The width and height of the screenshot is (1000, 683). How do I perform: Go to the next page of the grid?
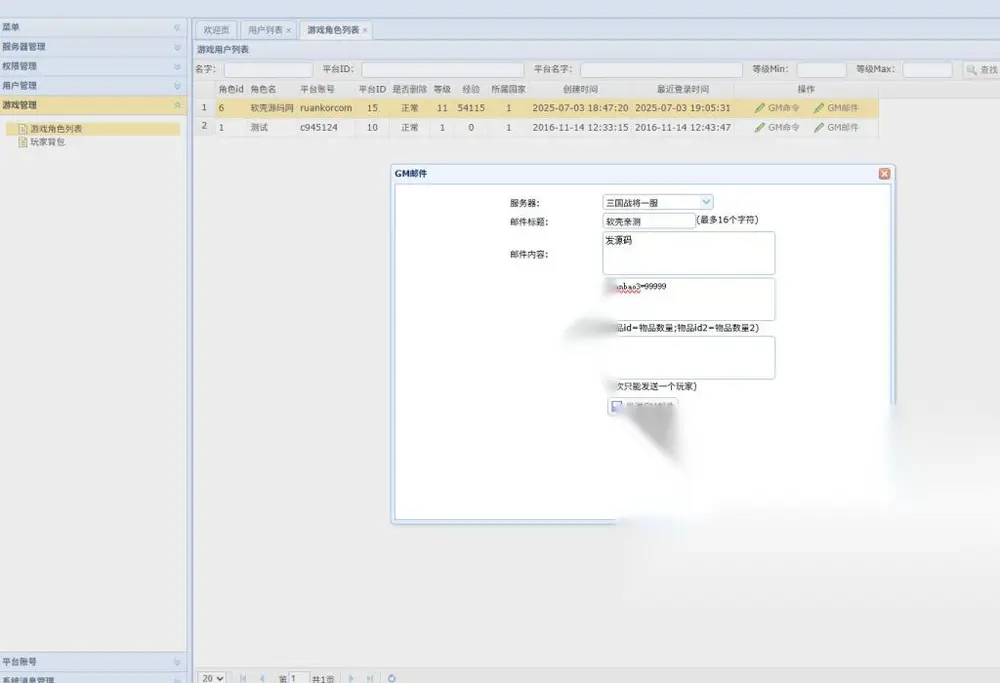point(351,679)
